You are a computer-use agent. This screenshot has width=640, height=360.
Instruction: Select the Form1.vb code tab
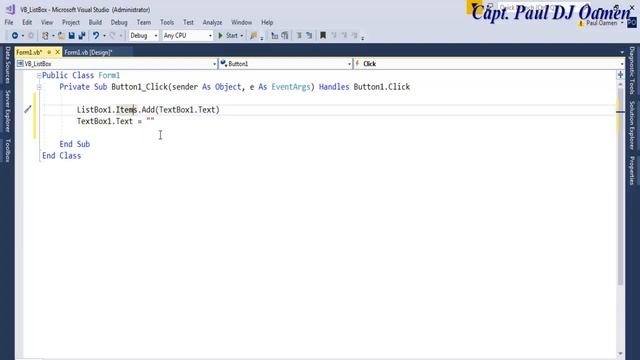coord(29,52)
